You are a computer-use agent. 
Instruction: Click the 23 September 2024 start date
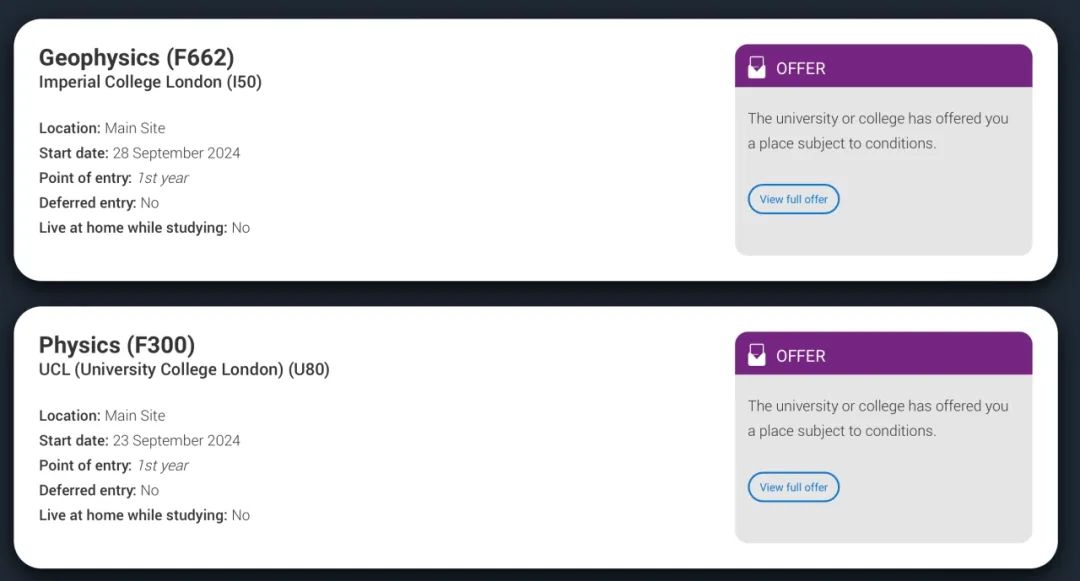coord(176,440)
